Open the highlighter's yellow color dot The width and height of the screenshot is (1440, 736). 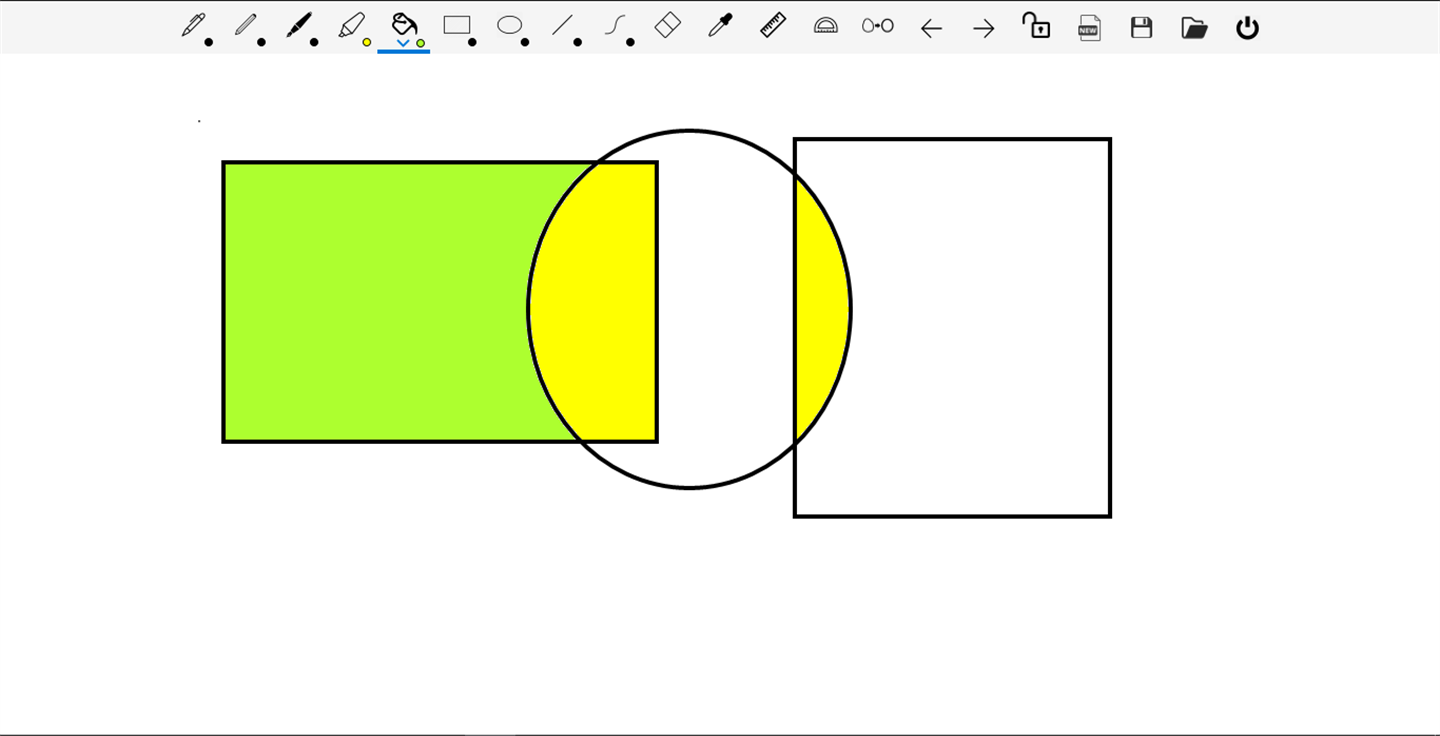click(367, 42)
